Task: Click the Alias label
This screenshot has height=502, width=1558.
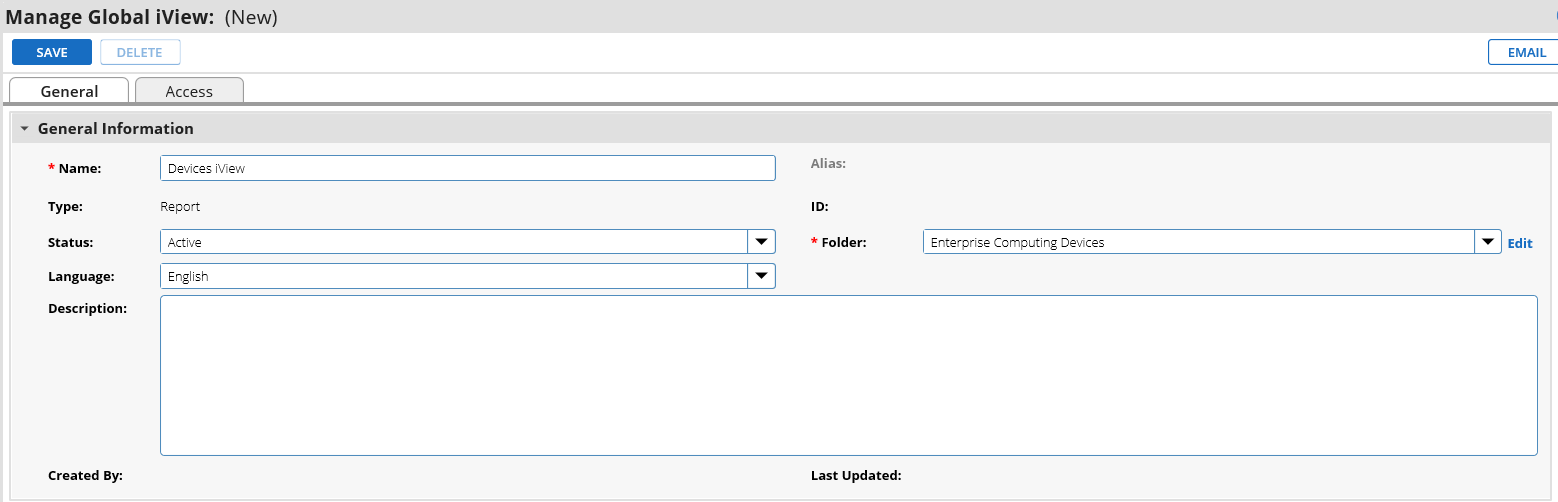Action: click(828, 163)
